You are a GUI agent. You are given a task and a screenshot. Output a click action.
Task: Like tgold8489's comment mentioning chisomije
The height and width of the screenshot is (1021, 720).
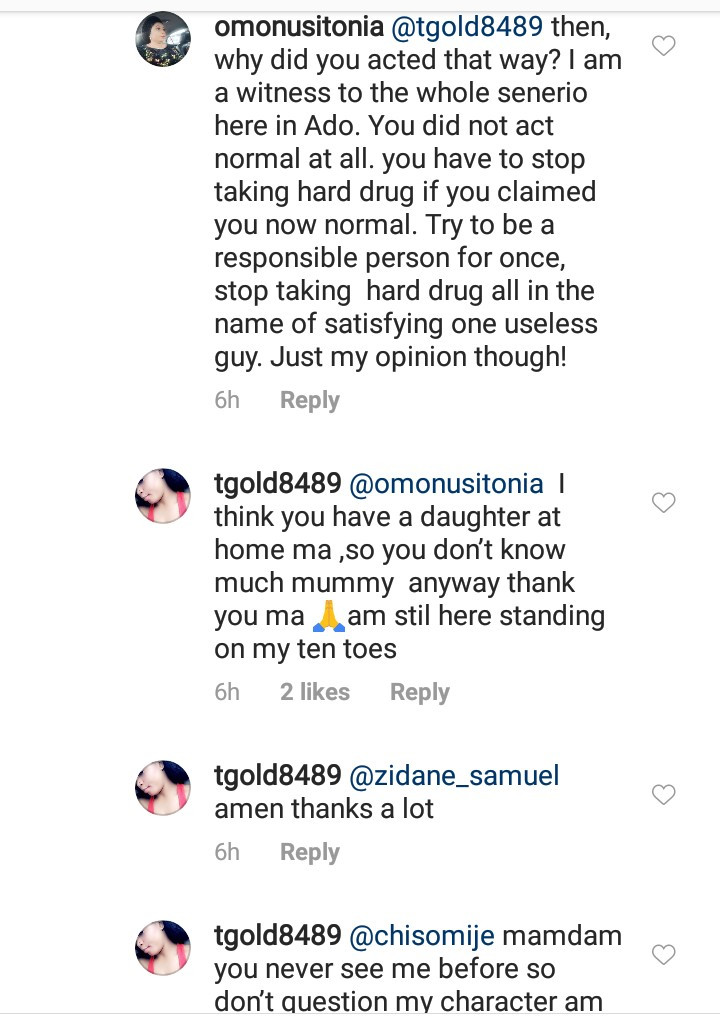[663, 954]
